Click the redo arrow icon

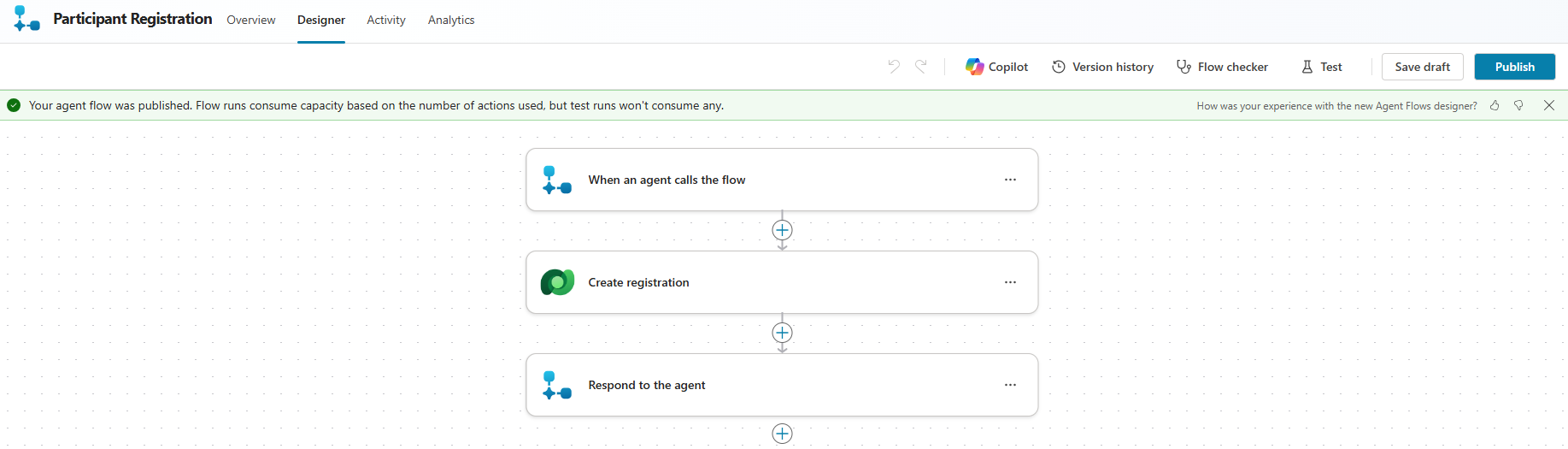click(x=921, y=67)
